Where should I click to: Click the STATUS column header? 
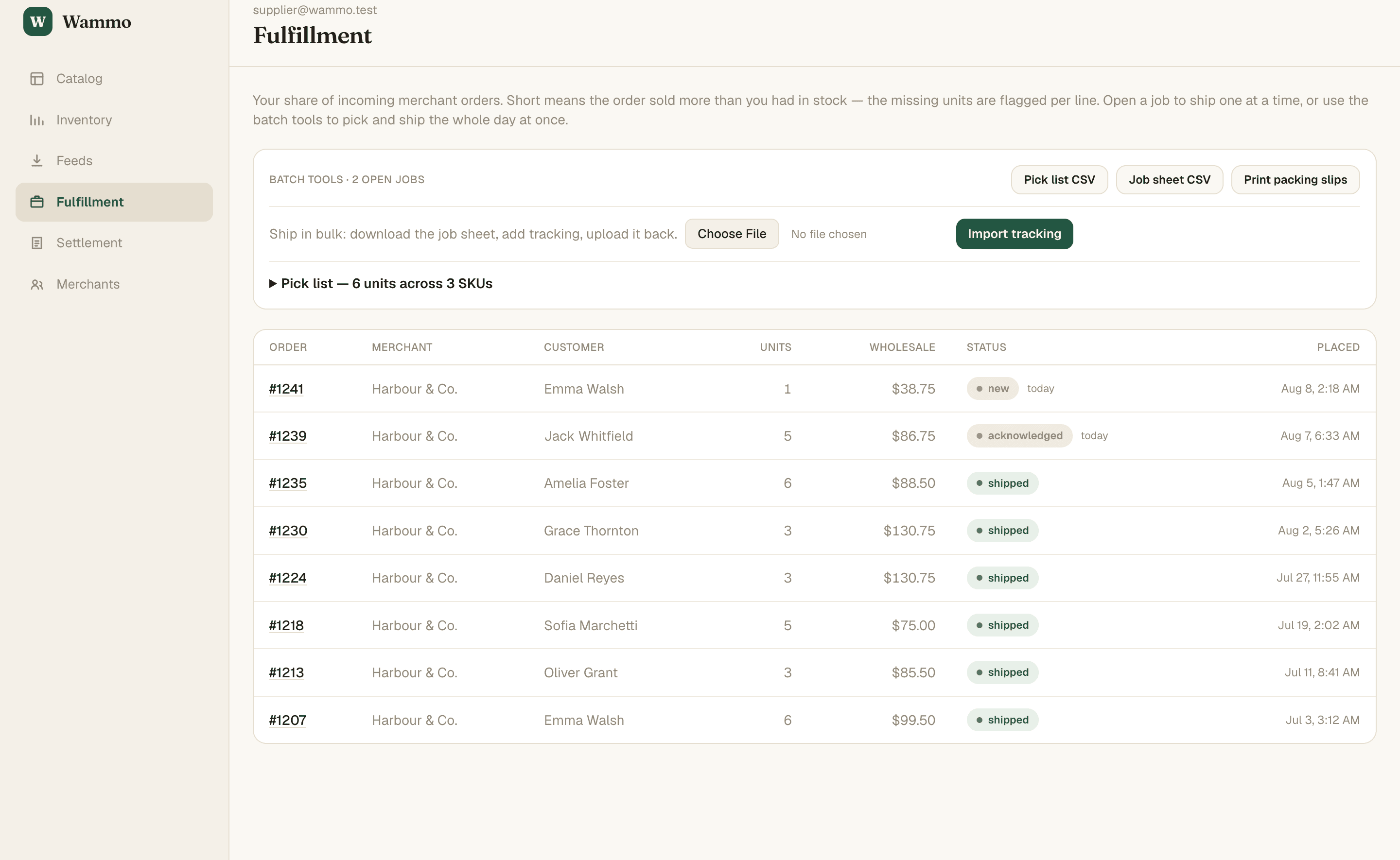coord(986,347)
